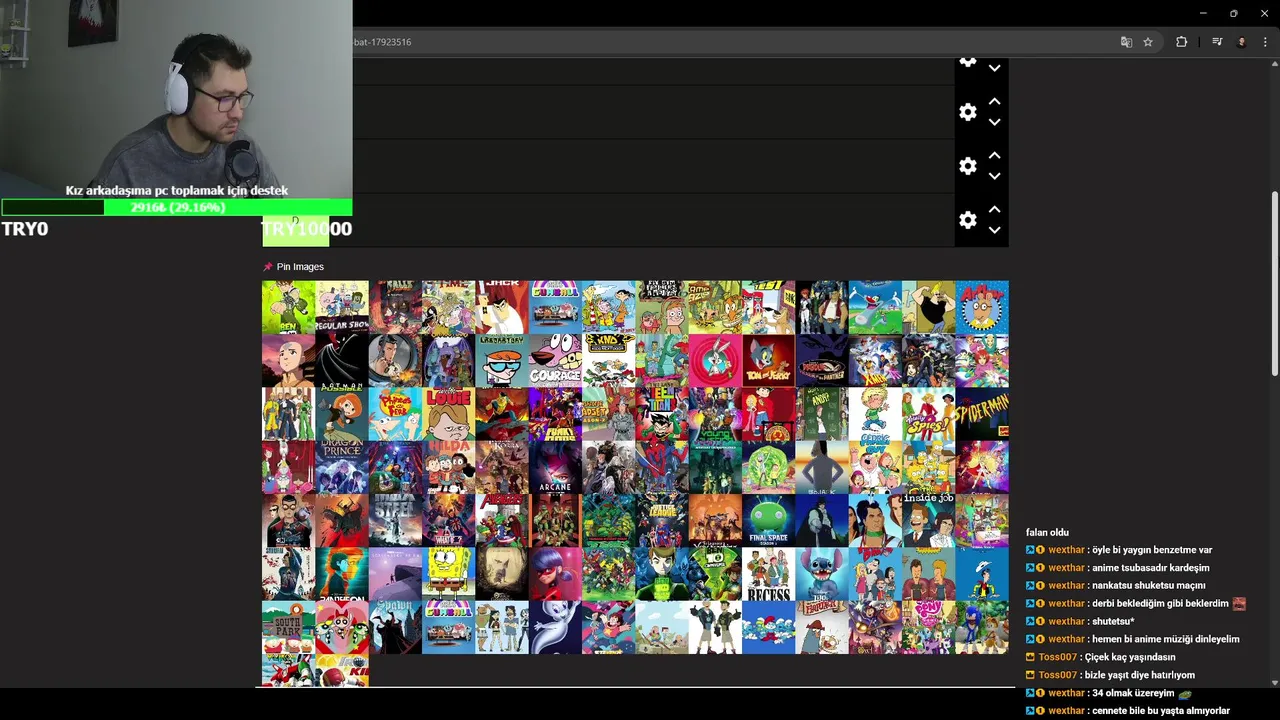Select the Samurai Jack thumbnail
The width and height of the screenshot is (1280, 720).
coord(502,307)
